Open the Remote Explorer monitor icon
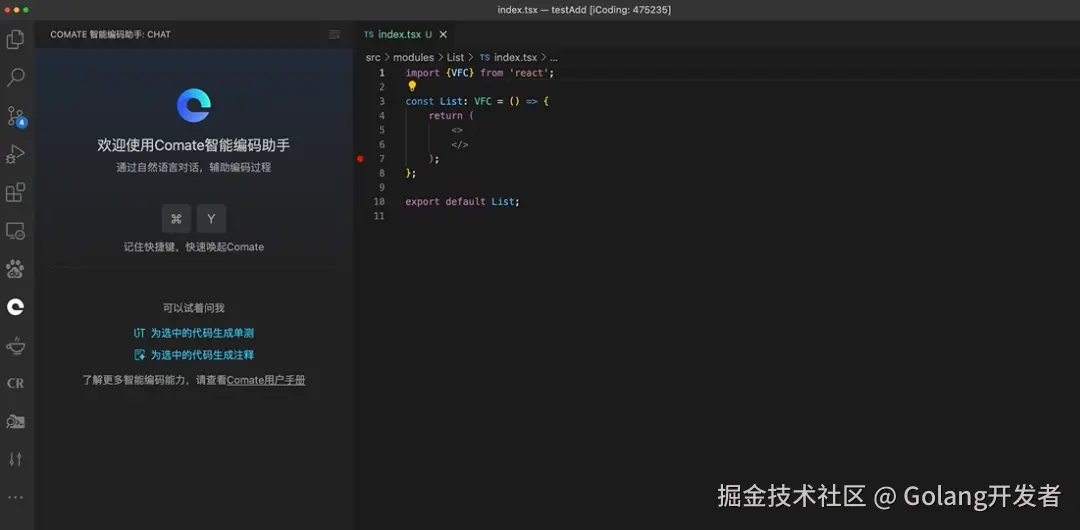 point(15,231)
